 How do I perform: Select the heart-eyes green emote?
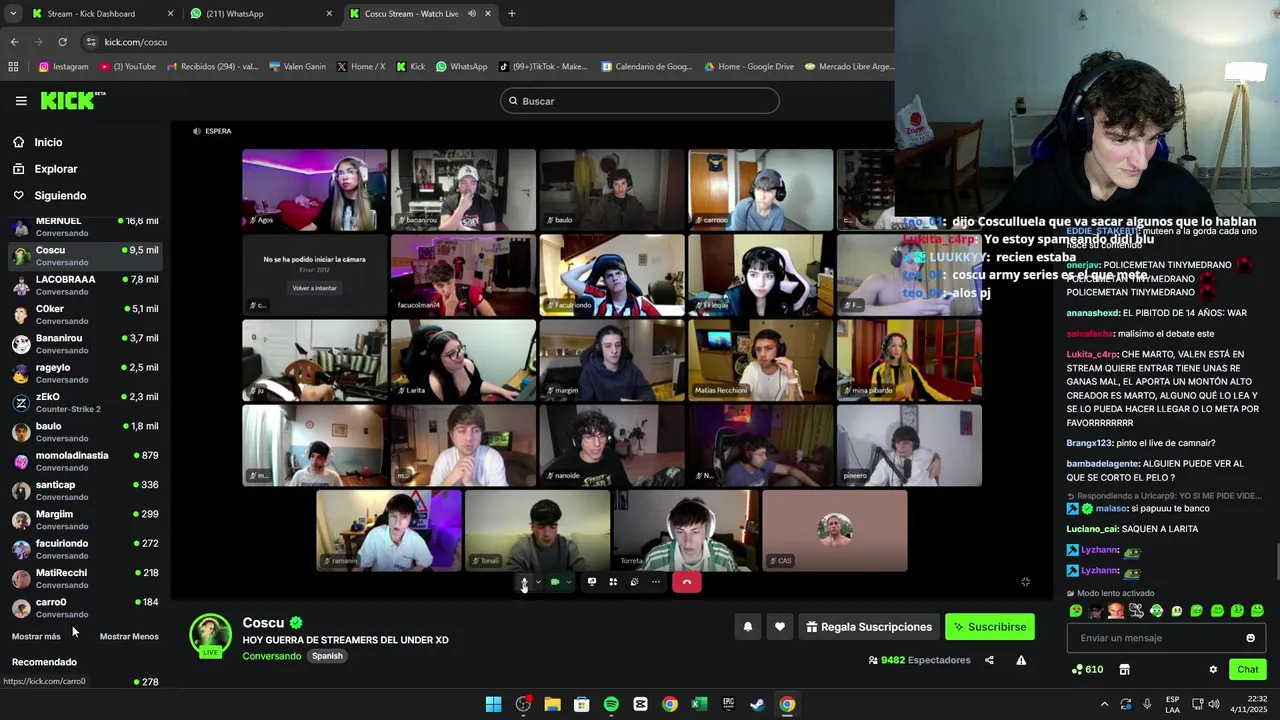(x=1076, y=611)
